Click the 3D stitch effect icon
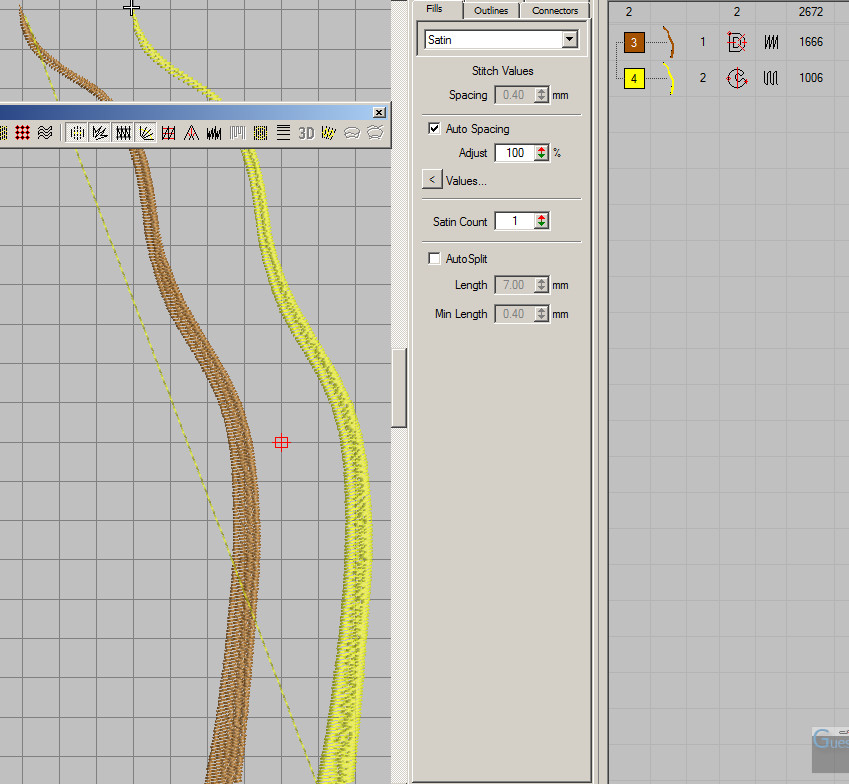 click(306, 132)
